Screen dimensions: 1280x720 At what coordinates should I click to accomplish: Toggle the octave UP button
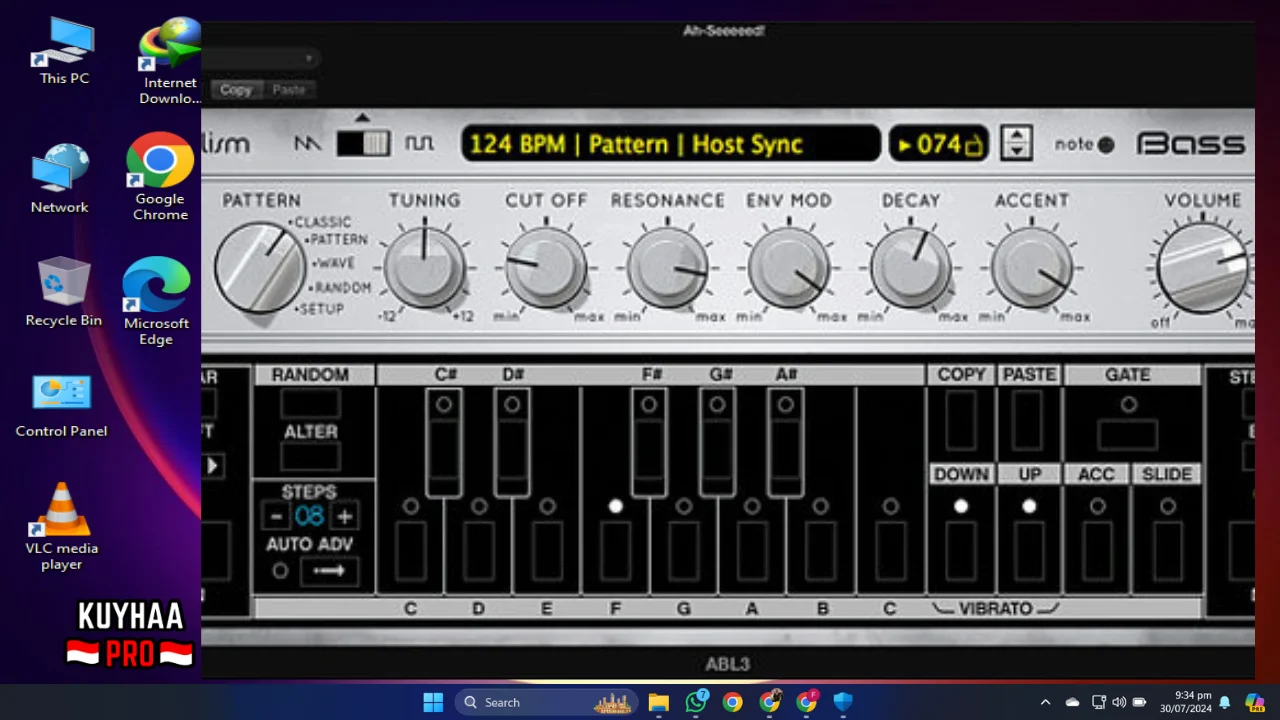click(x=1029, y=550)
